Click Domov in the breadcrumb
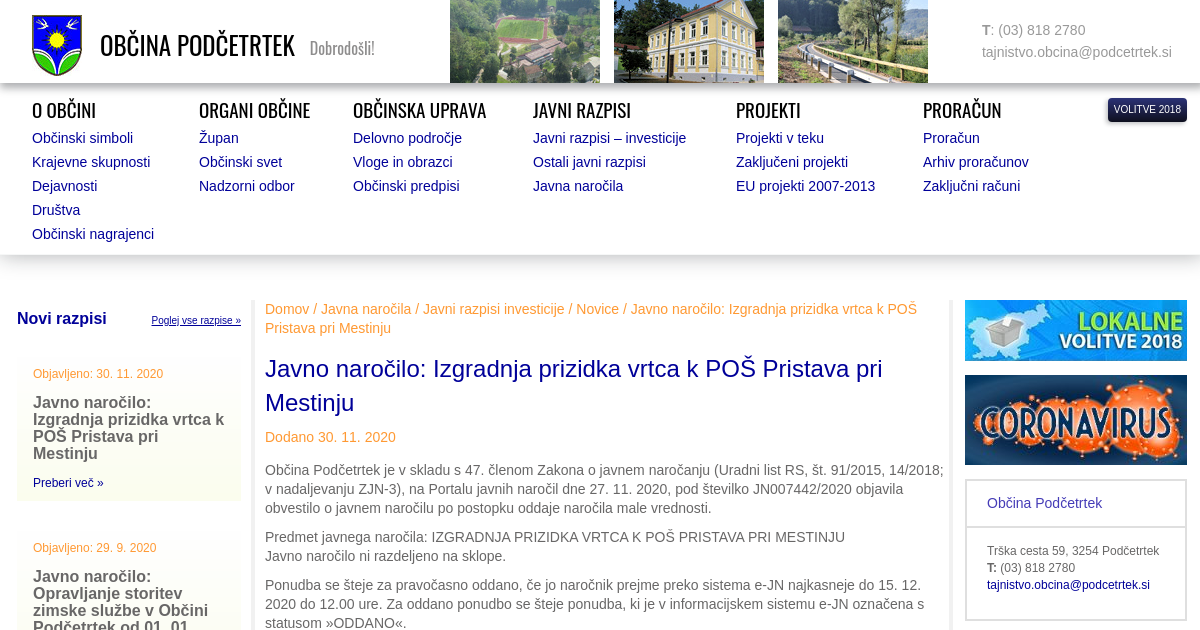Viewport: 1200px width, 630px height. pos(286,309)
